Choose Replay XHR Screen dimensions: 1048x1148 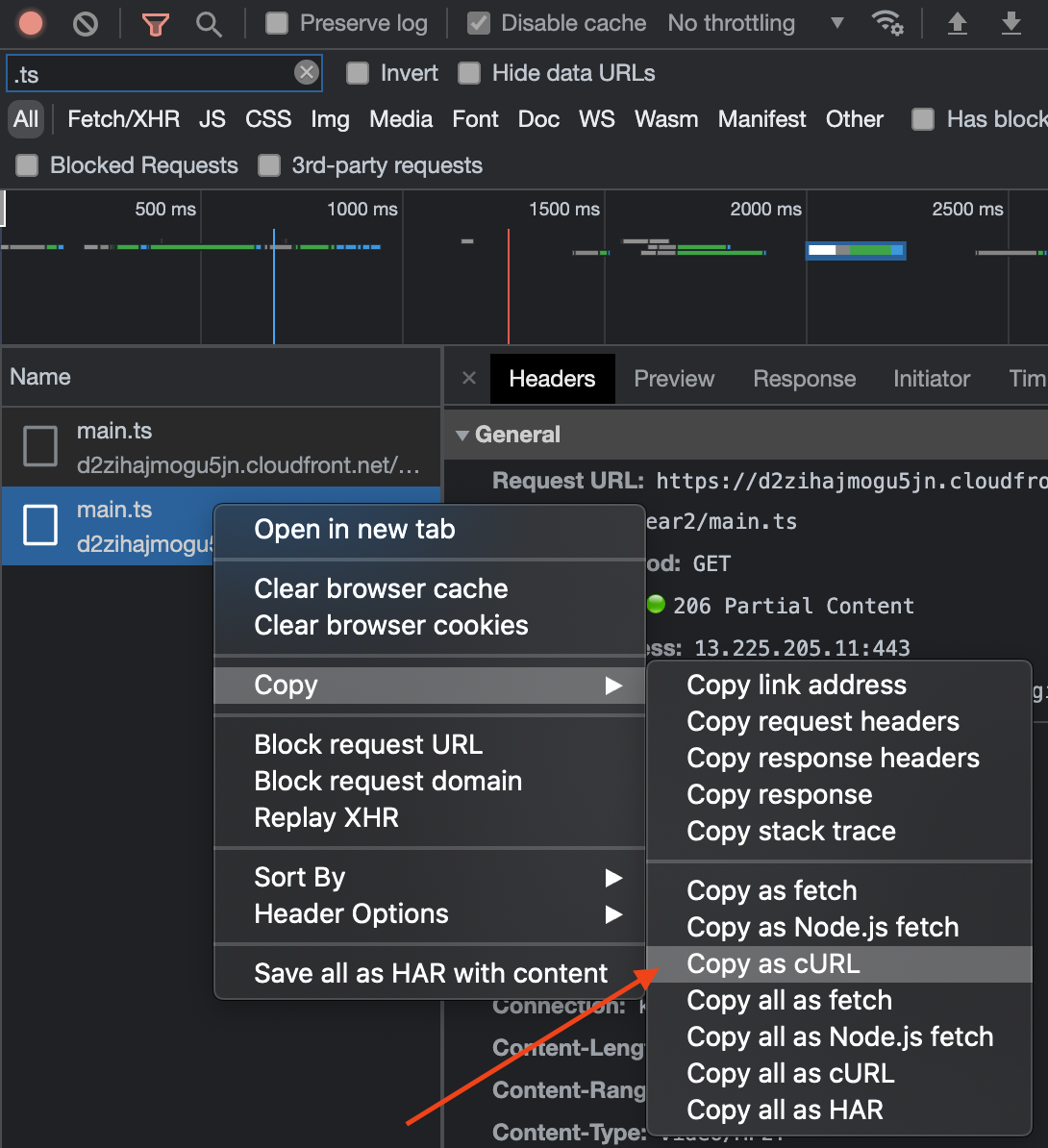429,818
